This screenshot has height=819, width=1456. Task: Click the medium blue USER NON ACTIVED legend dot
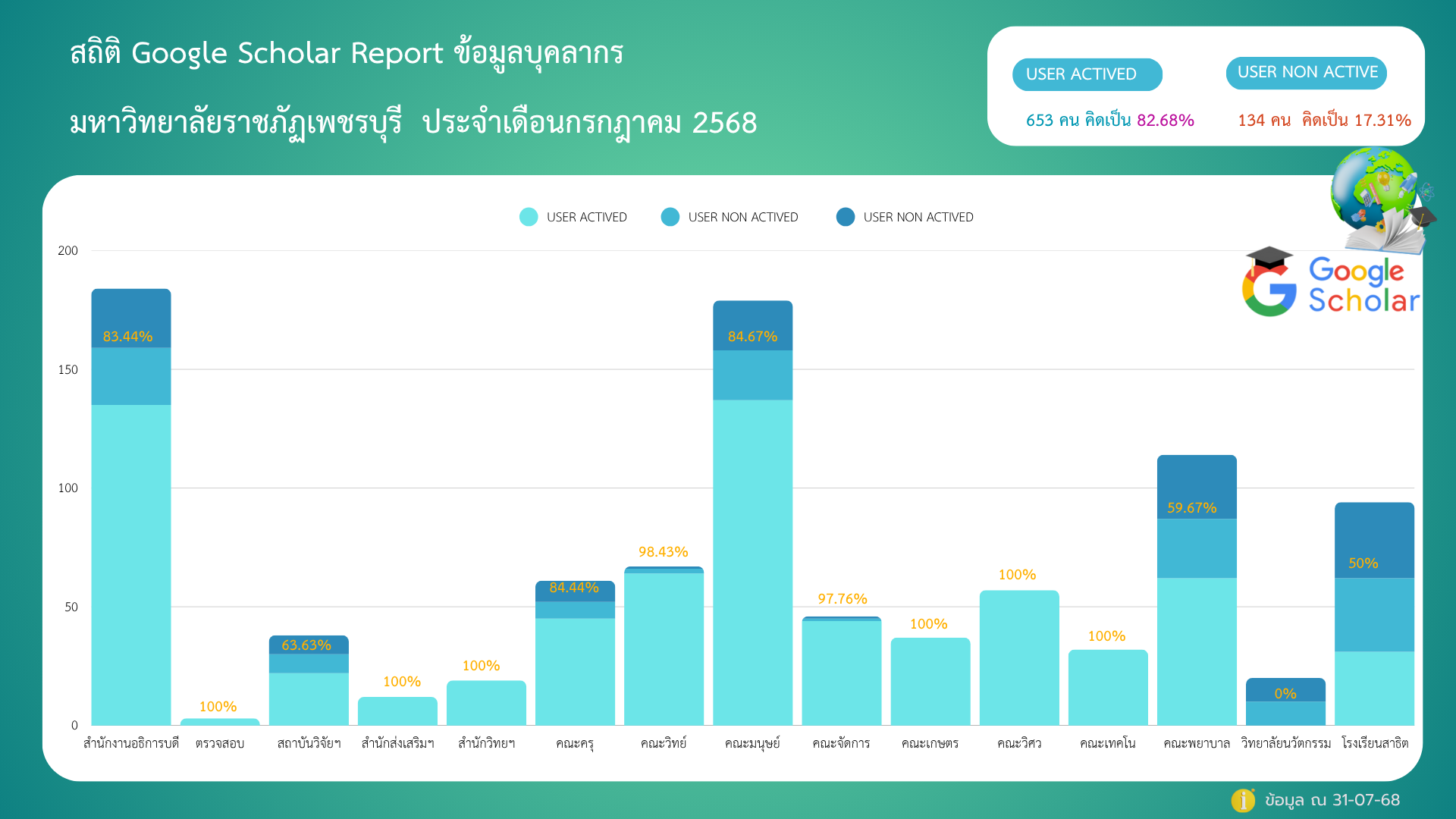coord(670,217)
